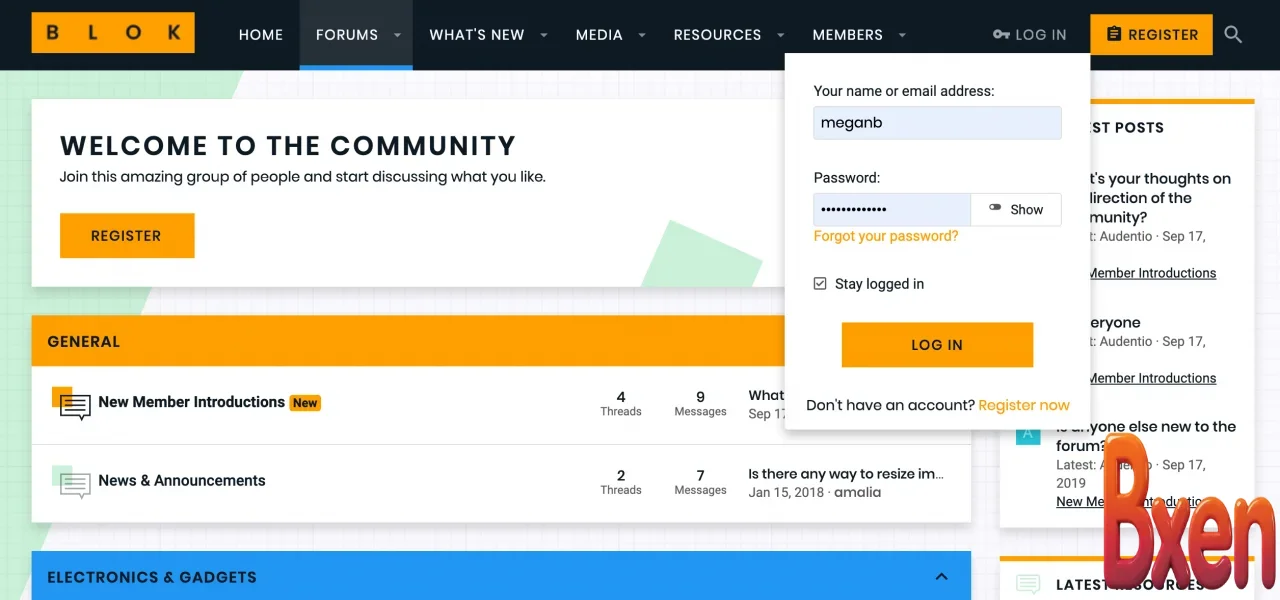The image size is (1280, 600).
Task: Click the teal user avatar in sidebar
Action: pyautogui.click(x=1028, y=435)
